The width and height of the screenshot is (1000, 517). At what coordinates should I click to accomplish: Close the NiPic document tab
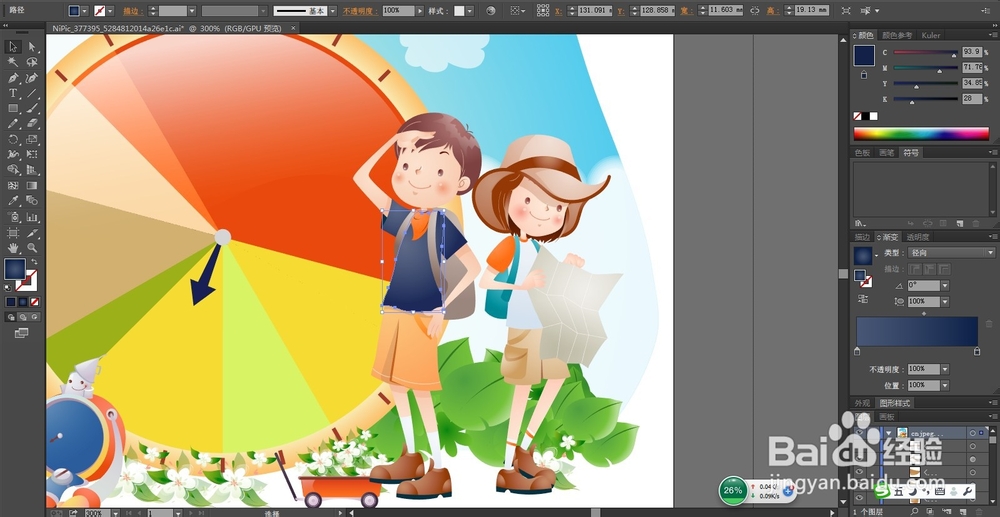click(x=293, y=28)
